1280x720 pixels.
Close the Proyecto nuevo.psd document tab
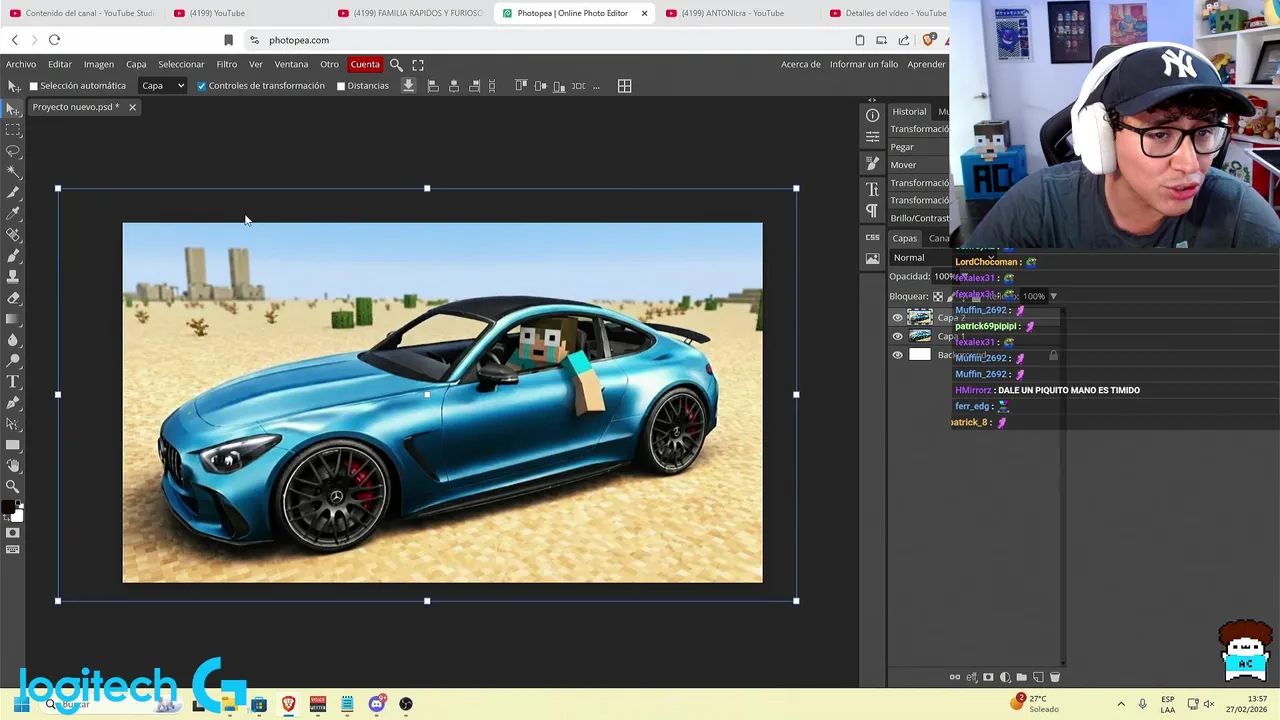pyautogui.click(x=132, y=107)
